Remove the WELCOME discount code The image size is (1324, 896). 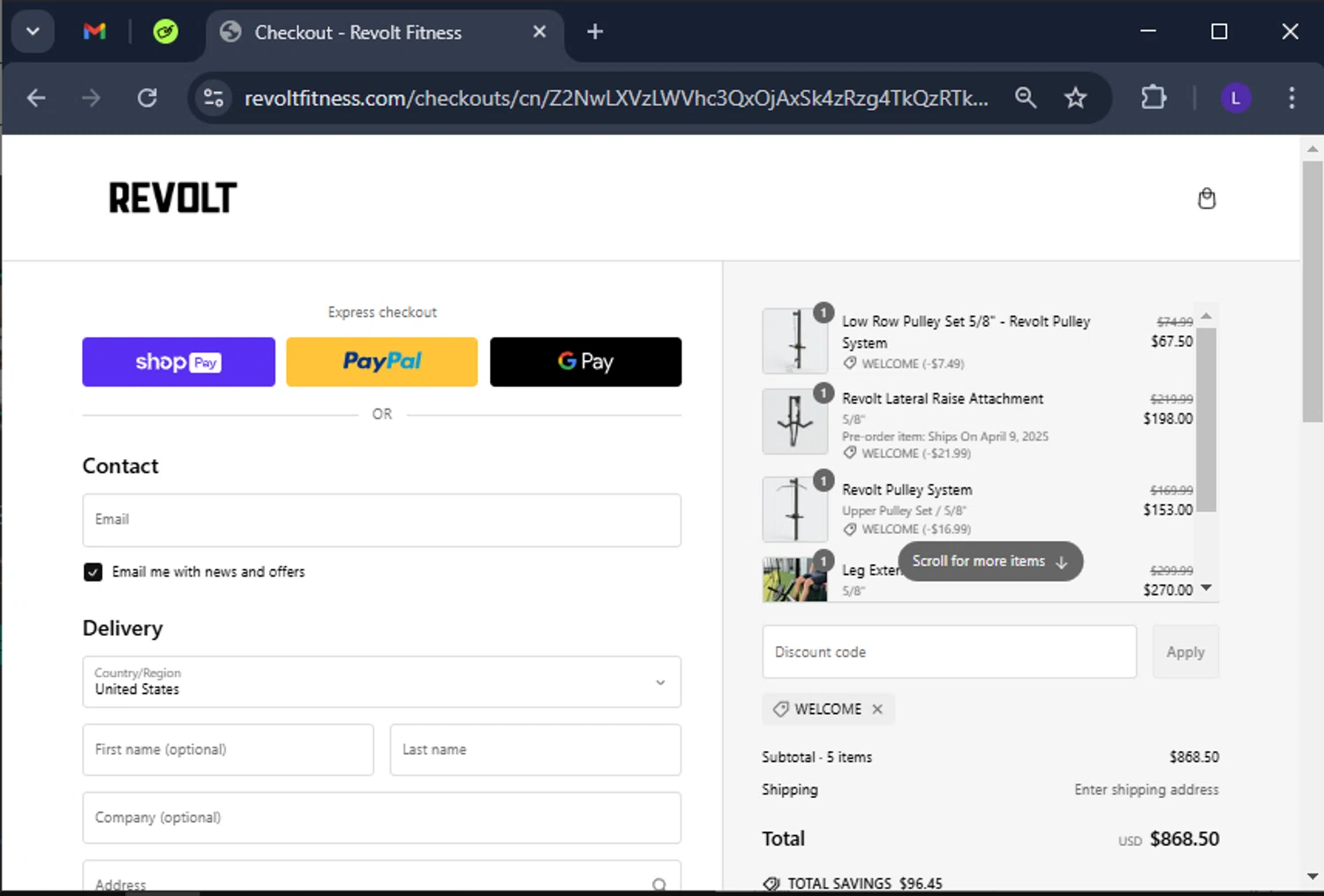pyautogui.click(x=877, y=709)
